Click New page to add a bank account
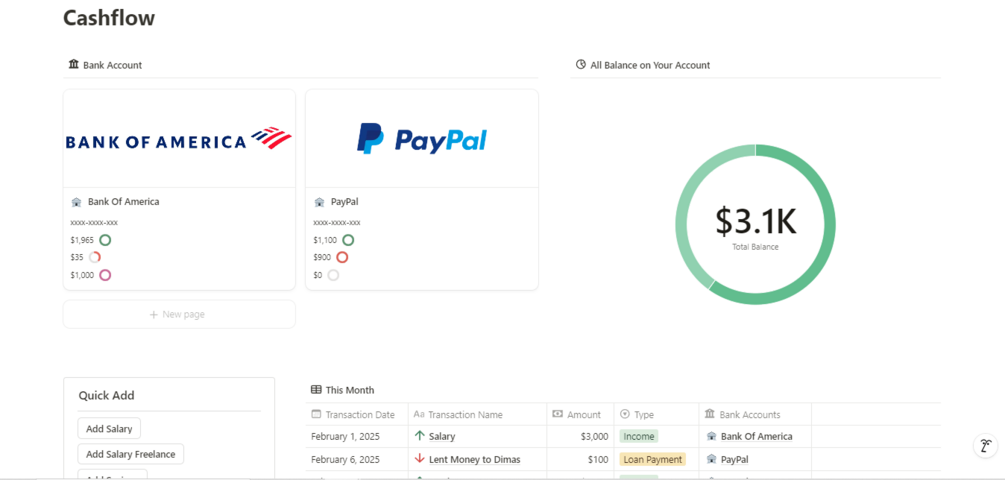The height and width of the screenshot is (480, 1005). (179, 315)
